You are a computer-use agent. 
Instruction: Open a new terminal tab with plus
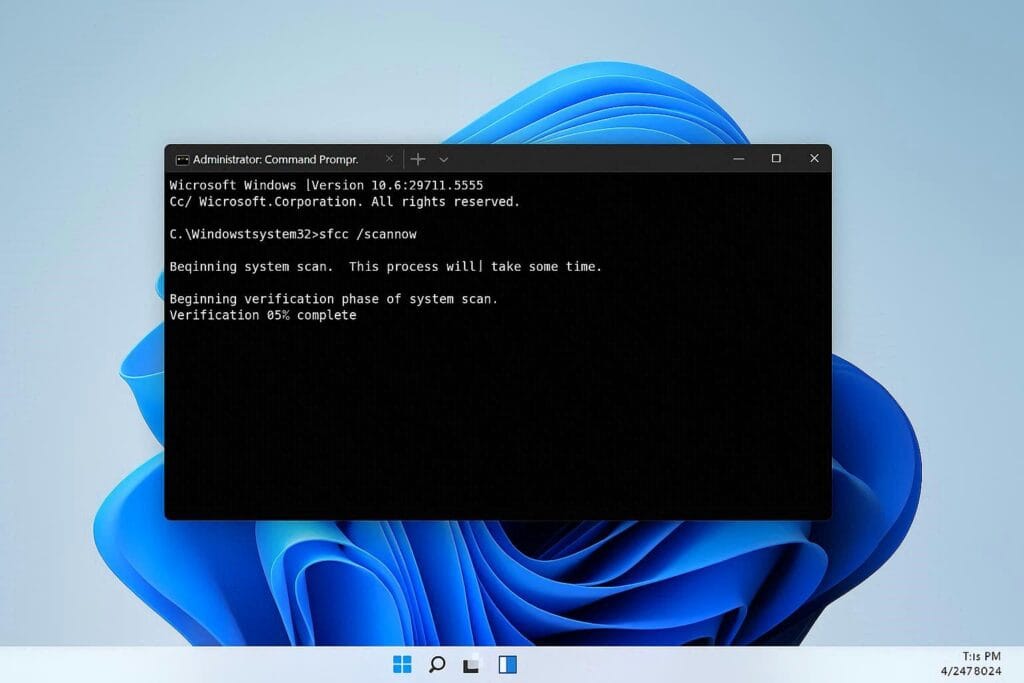pos(418,159)
